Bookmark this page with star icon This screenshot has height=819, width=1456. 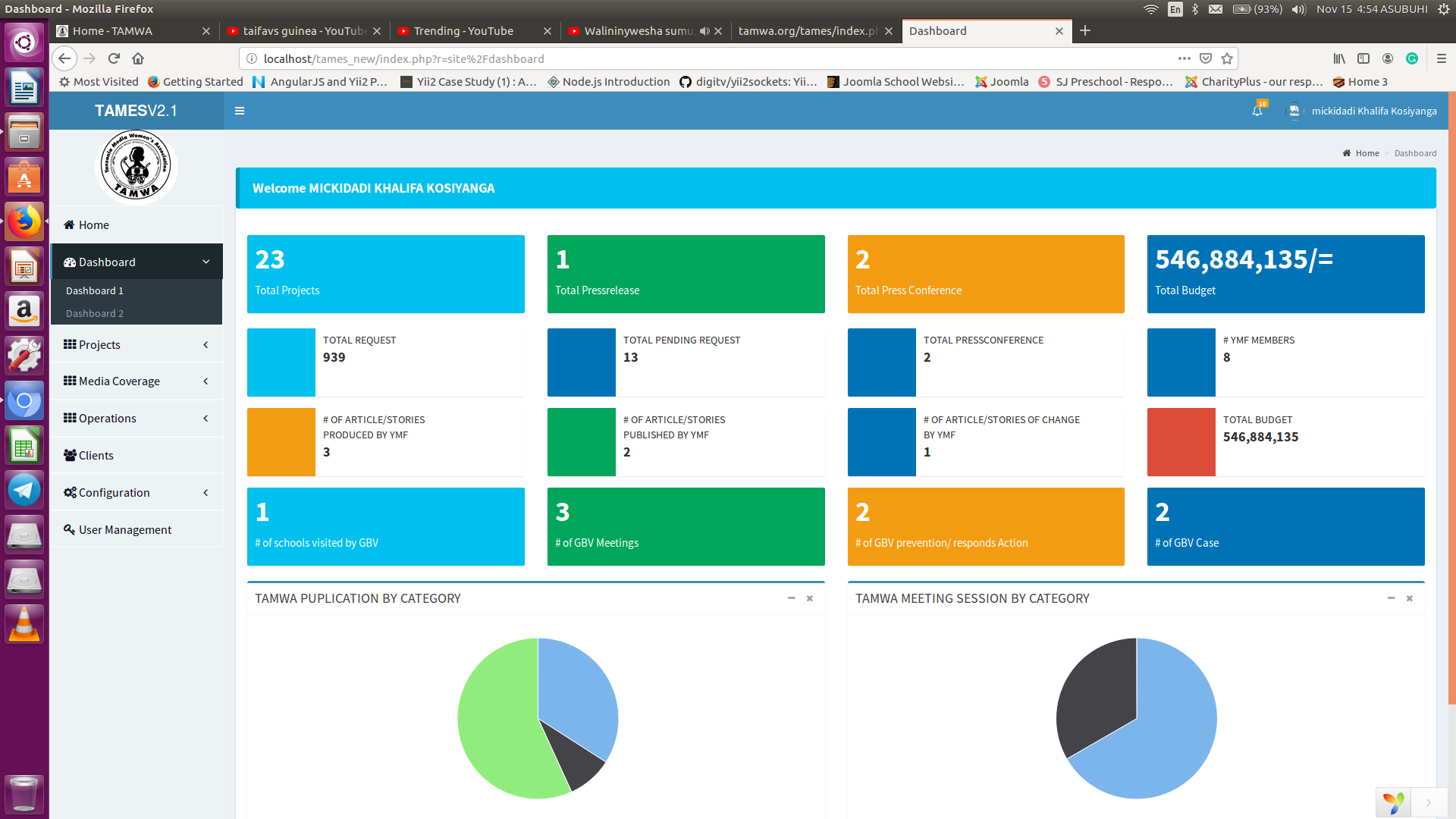click(1227, 58)
